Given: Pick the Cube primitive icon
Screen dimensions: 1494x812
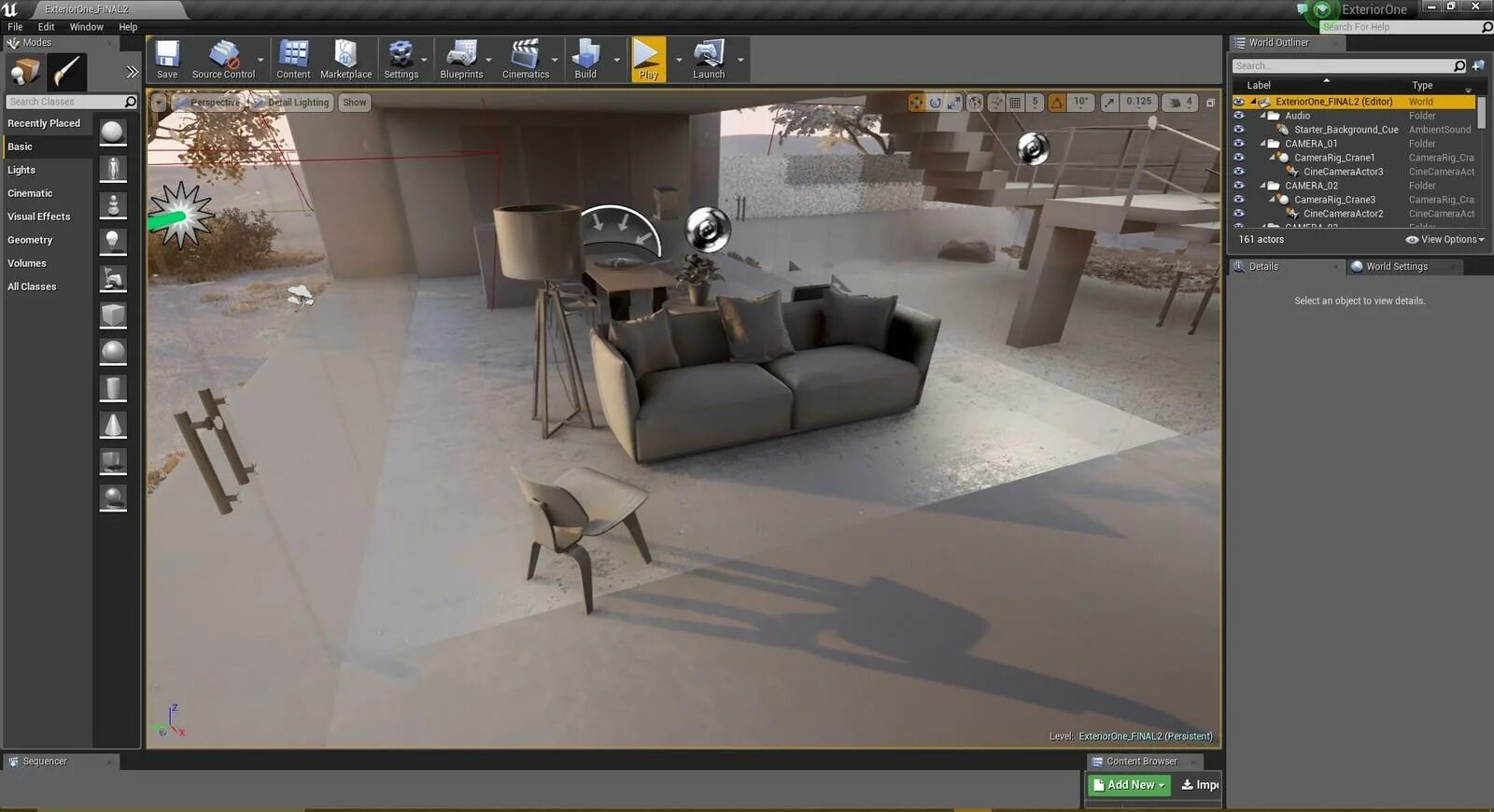Looking at the screenshot, I should point(113,315).
